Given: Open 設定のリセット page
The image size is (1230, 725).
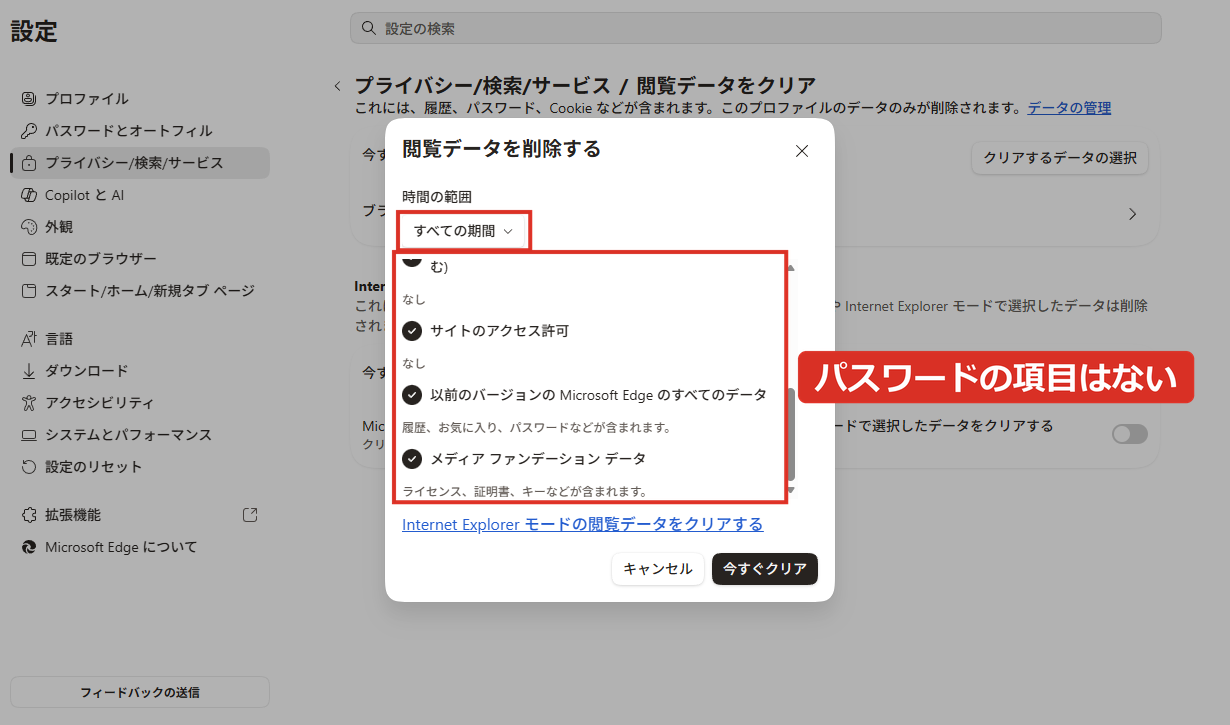Looking at the screenshot, I should click(x=140, y=467).
